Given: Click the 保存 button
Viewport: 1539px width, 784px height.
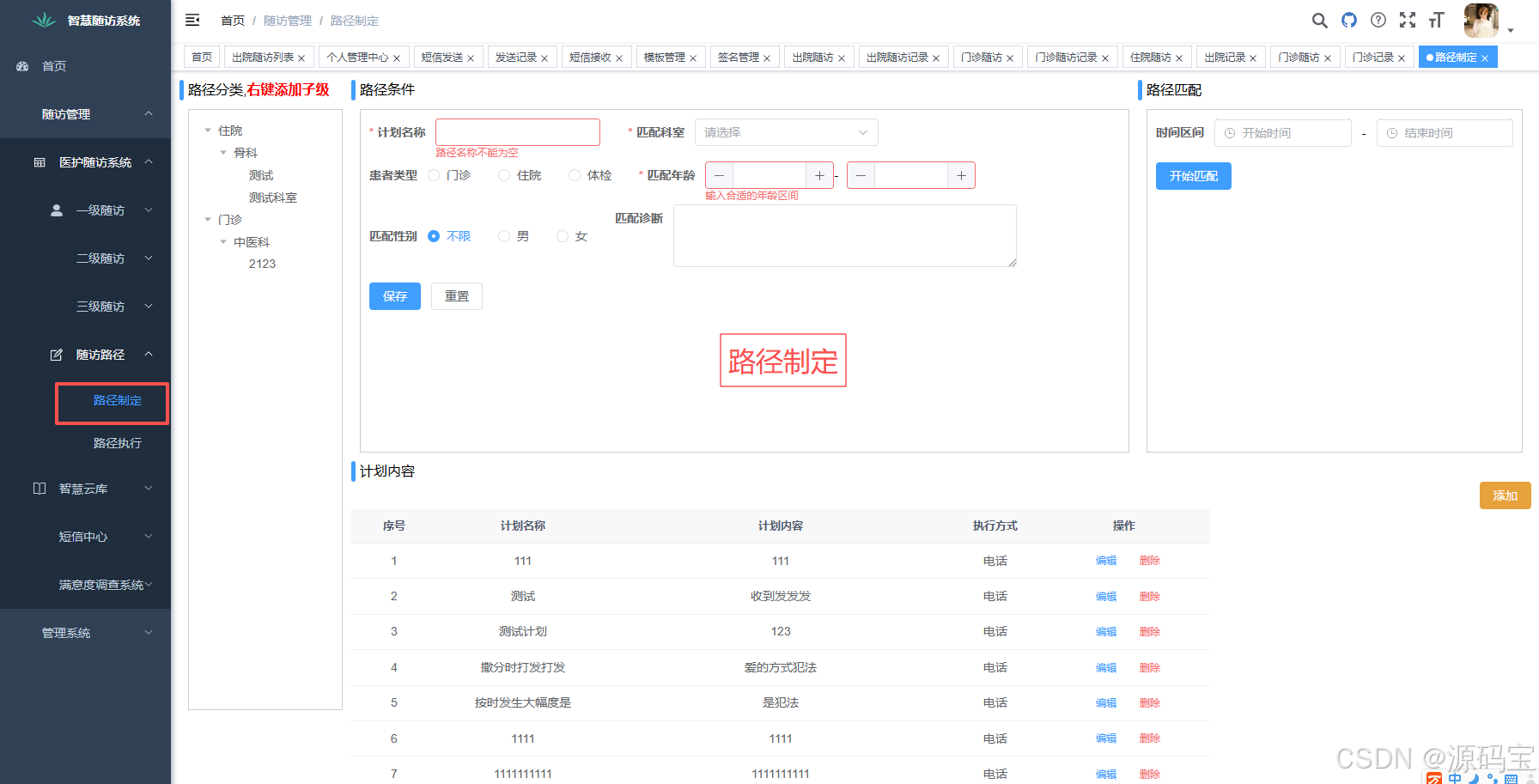Looking at the screenshot, I should tap(395, 296).
